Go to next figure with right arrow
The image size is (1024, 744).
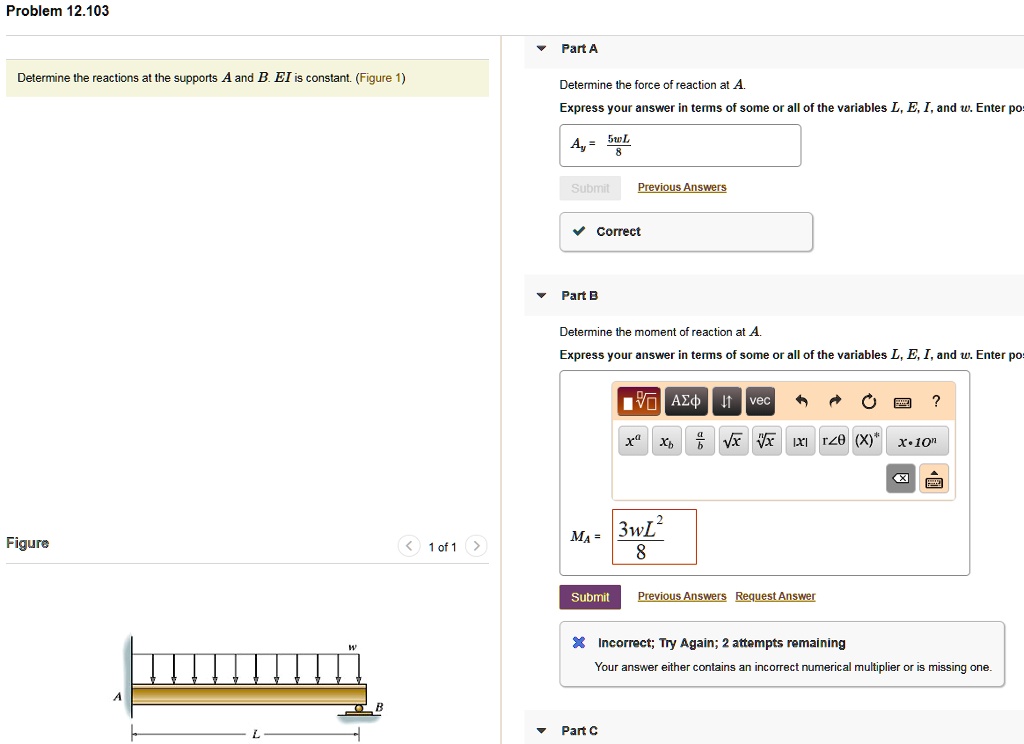pyautogui.click(x=476, y=546)
